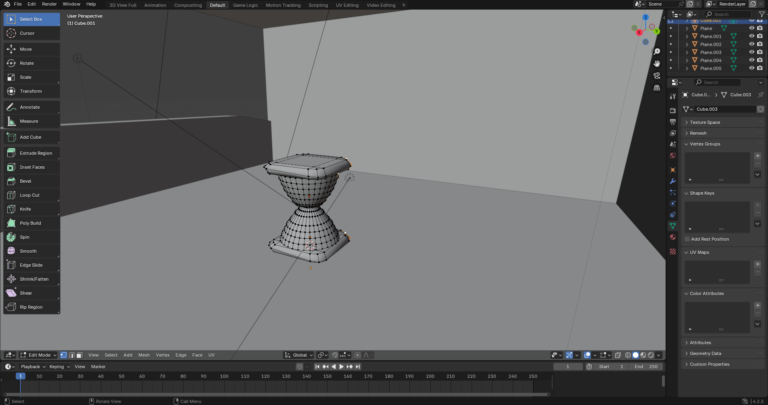Select the Loop Cut tool
The width and height of the screenshot is (768, 405).
(x=30, y=195)
